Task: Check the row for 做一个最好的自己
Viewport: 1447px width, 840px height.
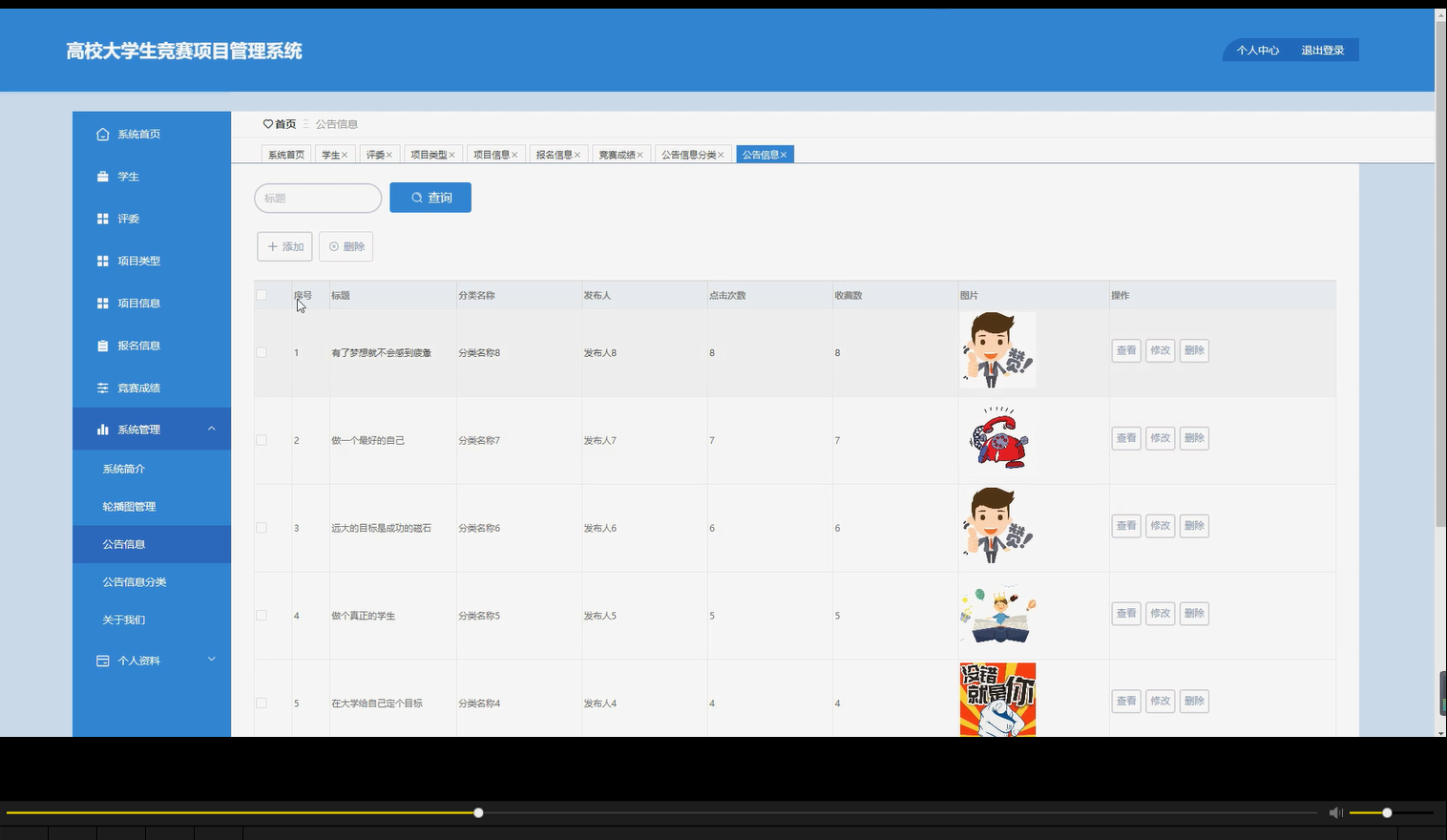Action: tap(261, 439)
